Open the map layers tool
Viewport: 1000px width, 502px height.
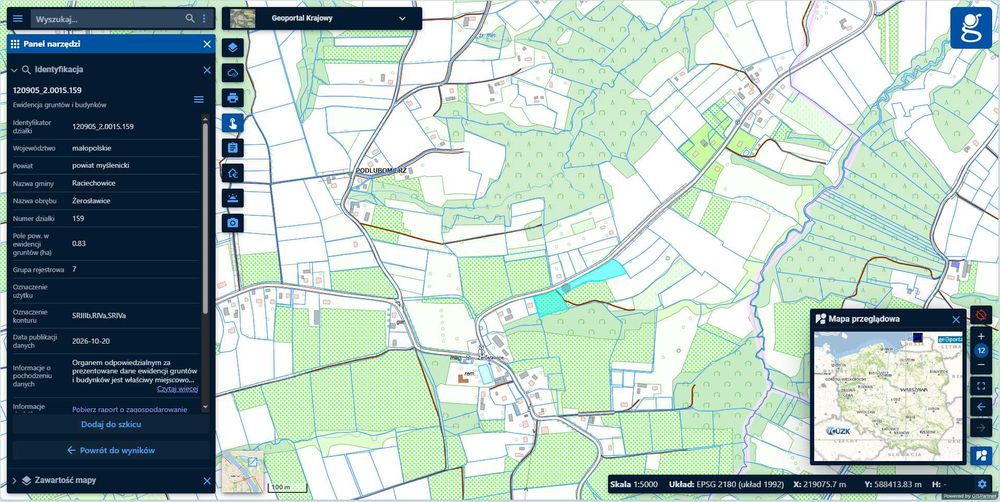point(233,48)
